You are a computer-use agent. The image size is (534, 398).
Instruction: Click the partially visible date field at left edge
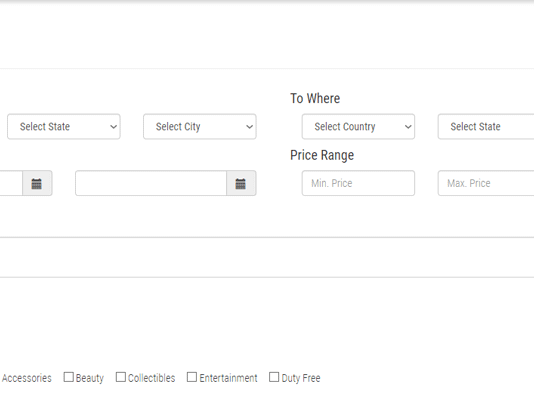[11, 183]
